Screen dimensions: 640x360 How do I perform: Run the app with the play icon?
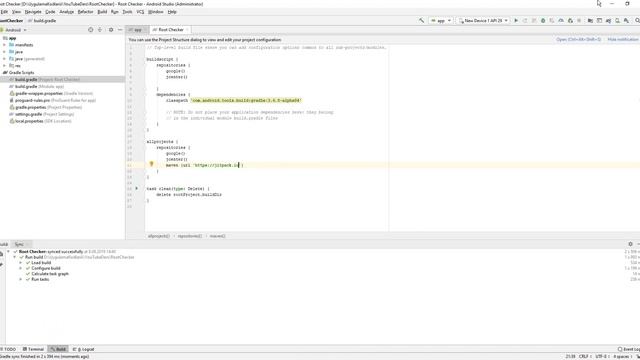516,20
